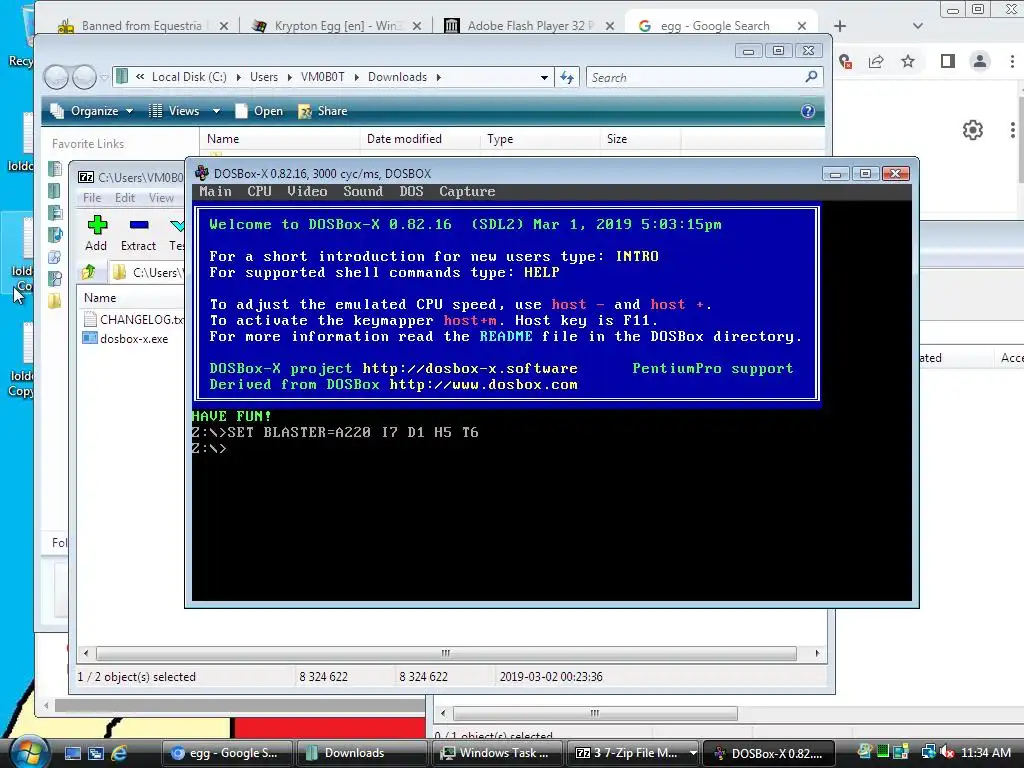This screenshot has height=768, width=1024.
Task: Select CHANGELOG.txt in the 7-Zip list
Action: point(133,319)
